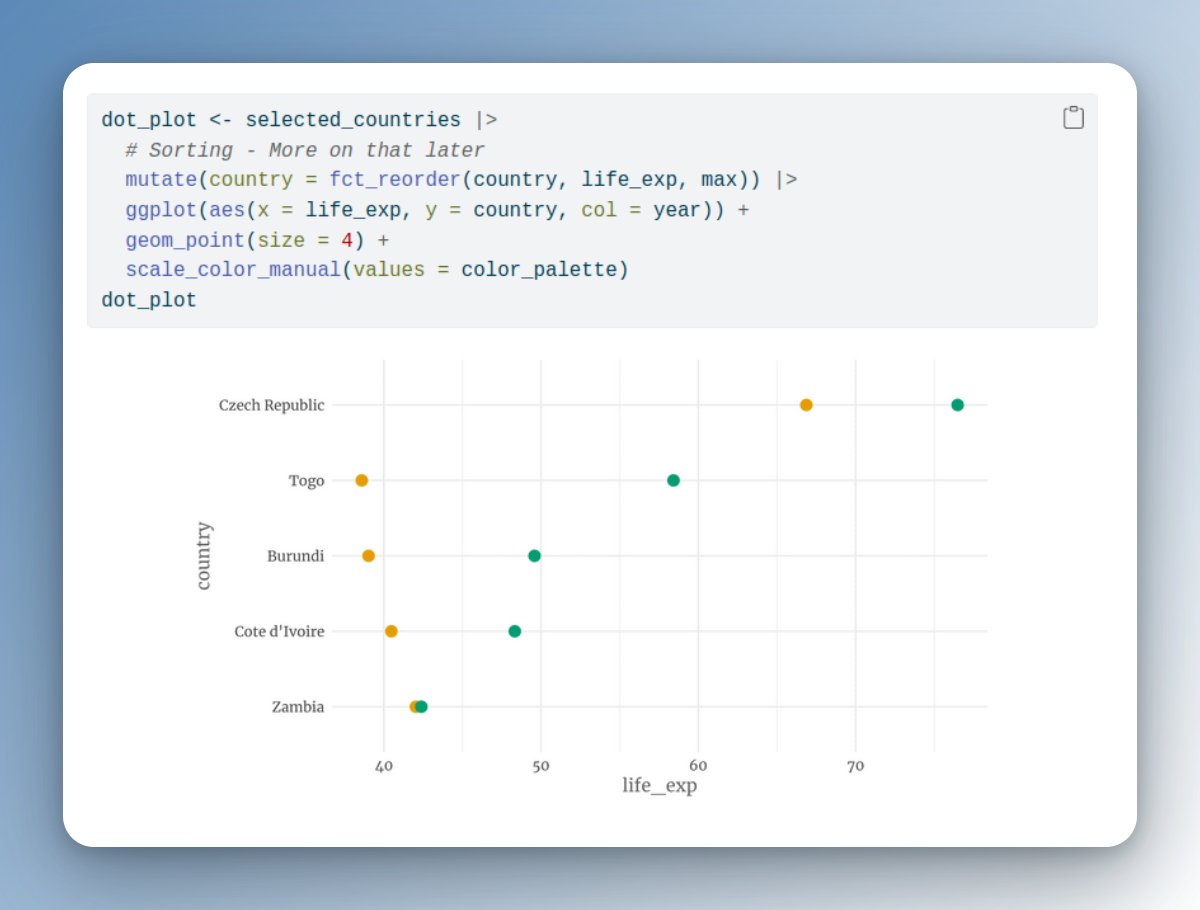The width and height of the screenshot is (1200, 910).
Task: Select the orange dot for Czech Republic
Action: (806, 405)
